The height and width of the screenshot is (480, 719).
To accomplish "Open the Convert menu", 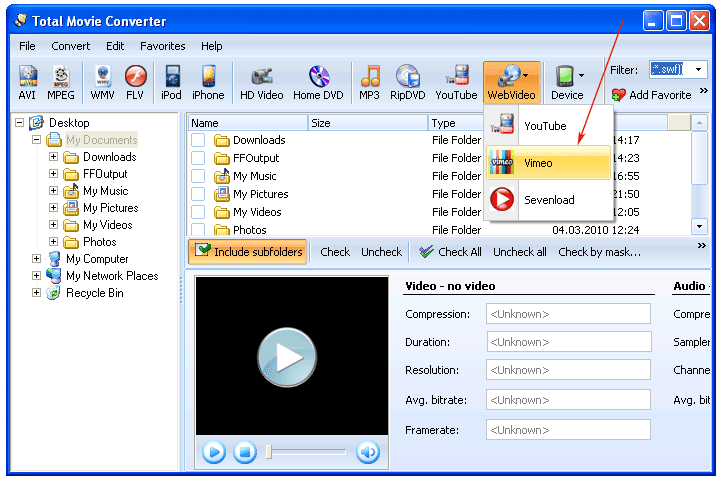I will click(71, 46).
